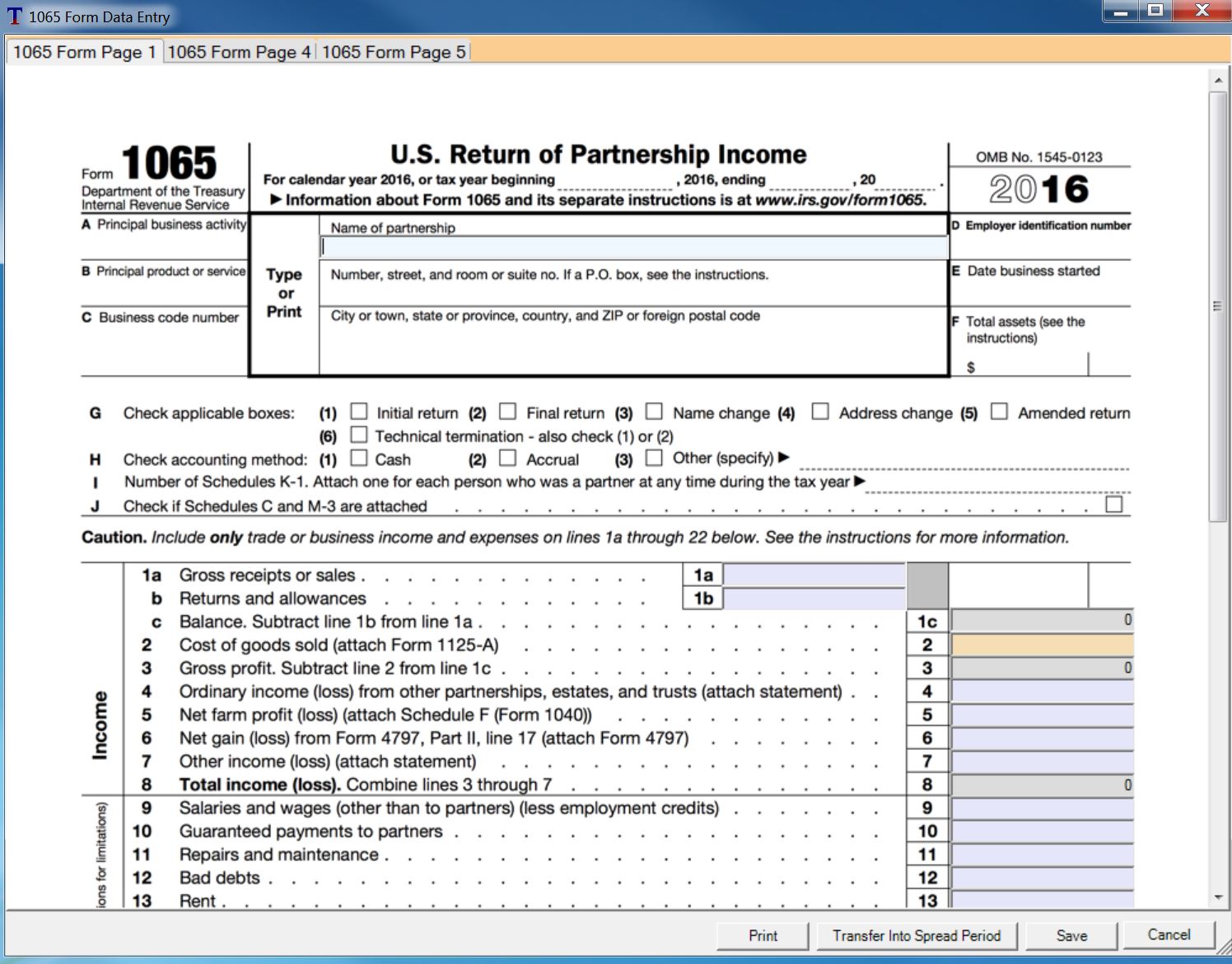Click the line 1c Balance calculated field
Viewport: 1232px width, 964px height.
1042,621
